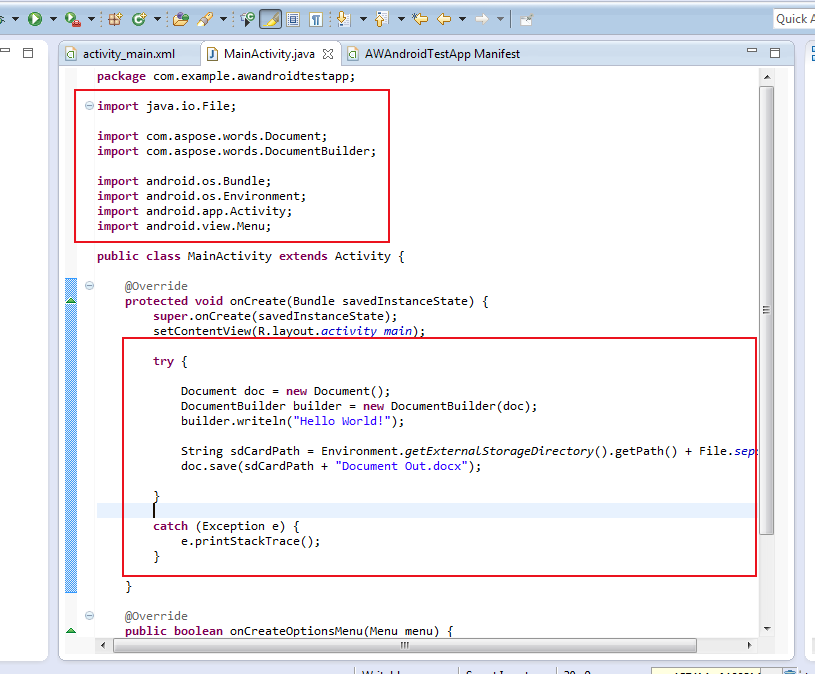
Task: Open the AWAndroidTestApp Manifest tab
Action: tap(442, 54)
